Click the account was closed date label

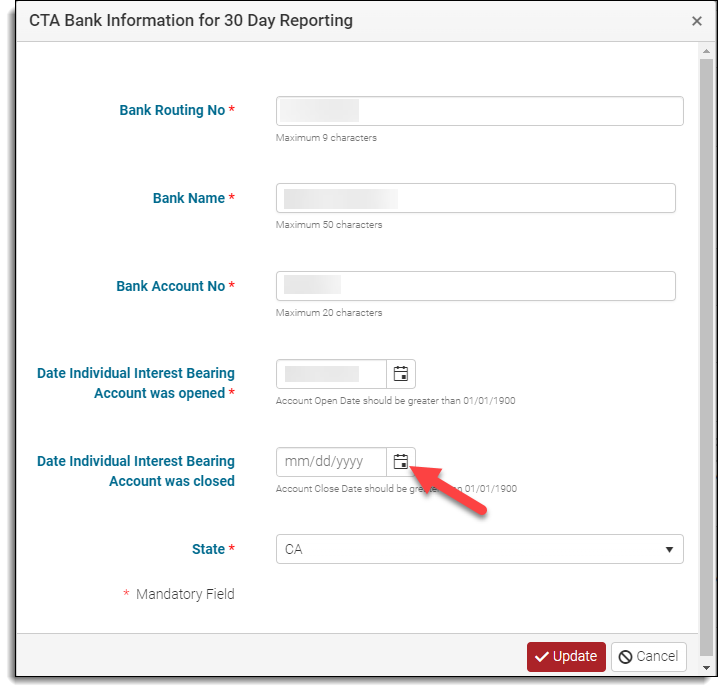click(x=136, y=471)
